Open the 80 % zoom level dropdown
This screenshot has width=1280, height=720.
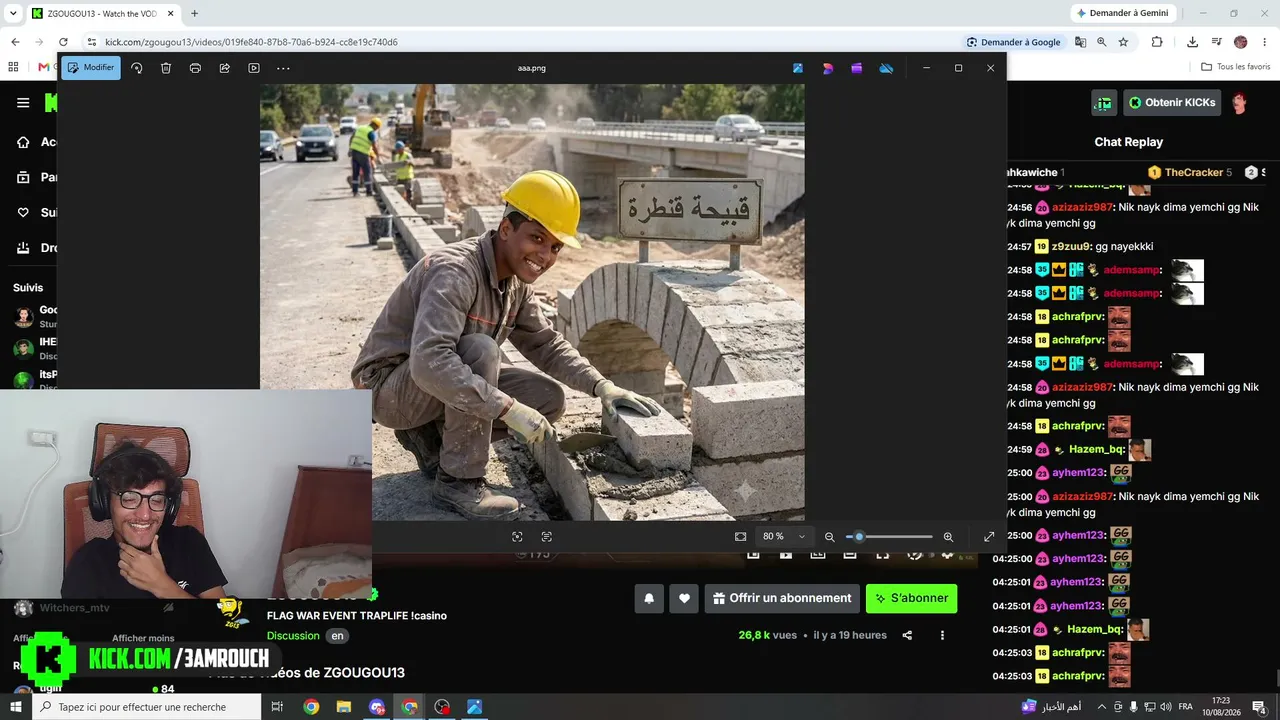click(x=784, y=537)
